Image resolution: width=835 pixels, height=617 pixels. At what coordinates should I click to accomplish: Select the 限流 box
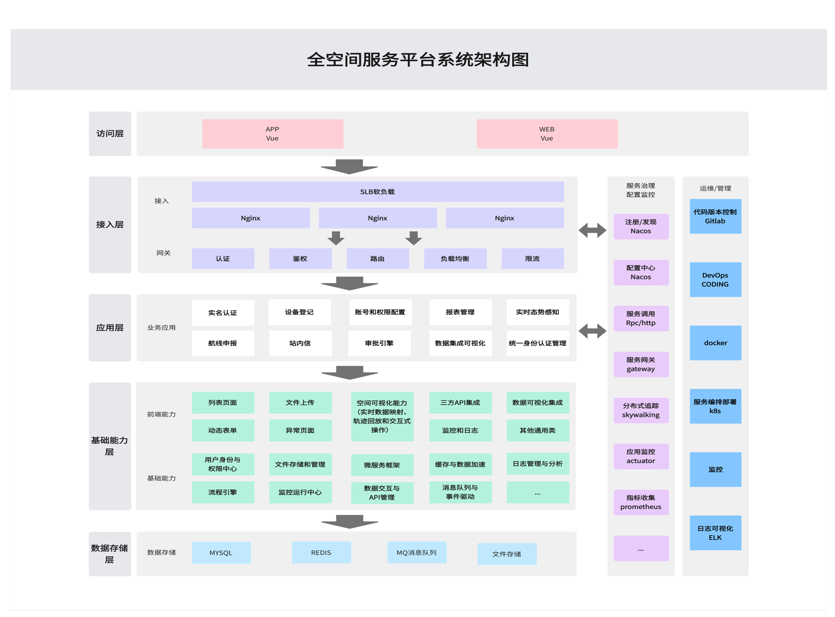pos(533,259)
